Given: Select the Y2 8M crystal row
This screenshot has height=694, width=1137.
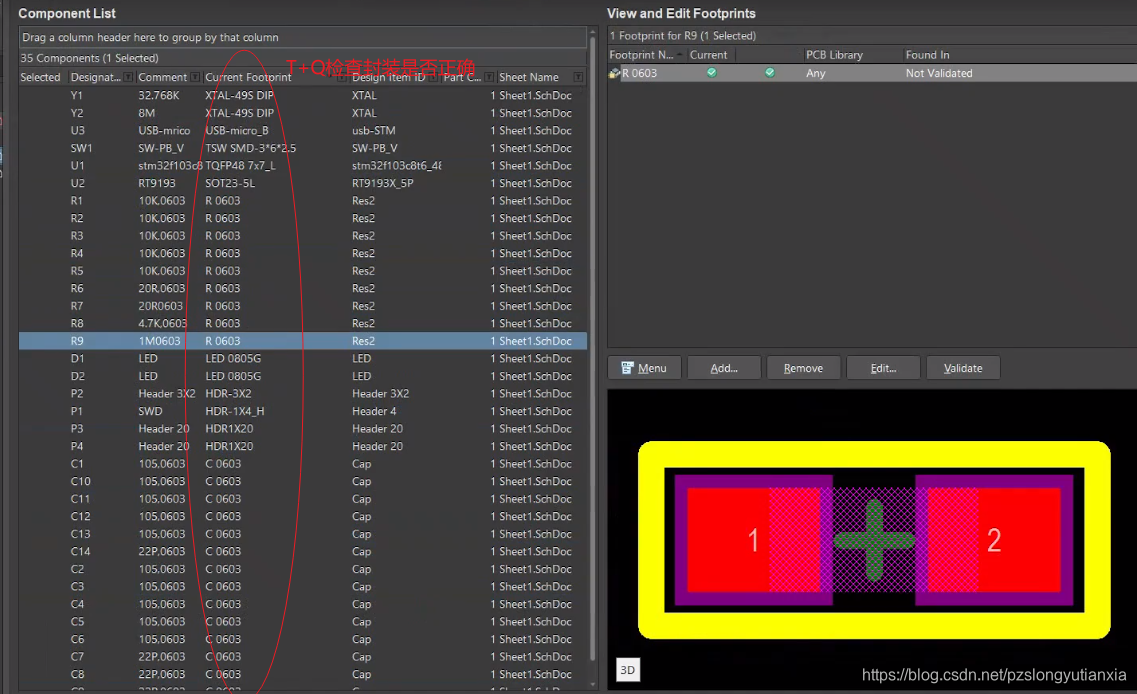Looking at the screenshot, I should pyautogui.click(x=302, y=112).
